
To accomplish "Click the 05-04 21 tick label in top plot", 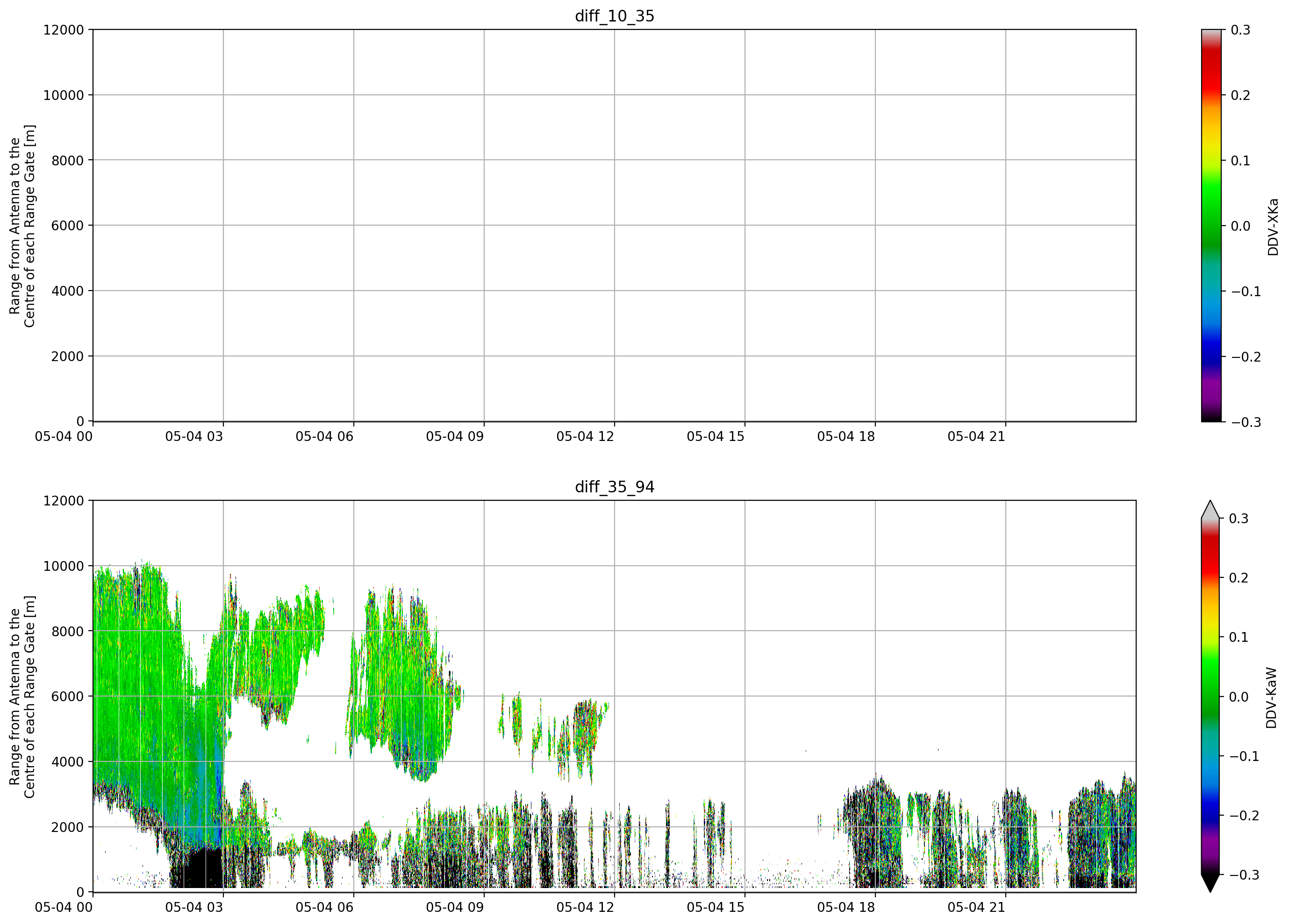I will pyautogui.click(x=976, y=436).
